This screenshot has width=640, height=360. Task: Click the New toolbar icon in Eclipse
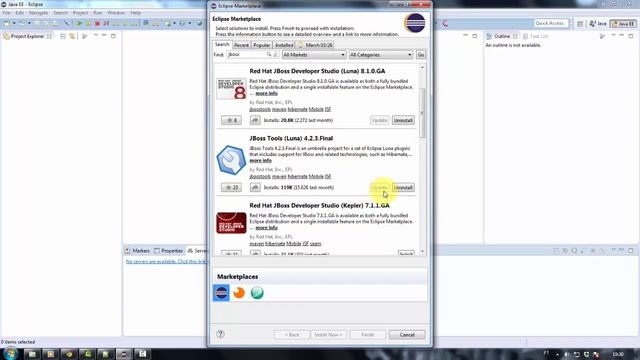tap(7, 24)
